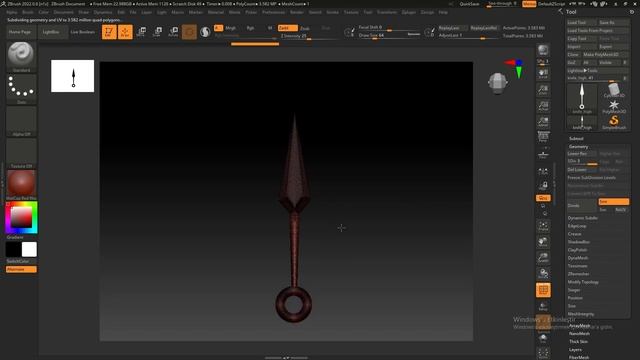Open the Texture Off selector
640x360 pixels.
click(21, 153)
